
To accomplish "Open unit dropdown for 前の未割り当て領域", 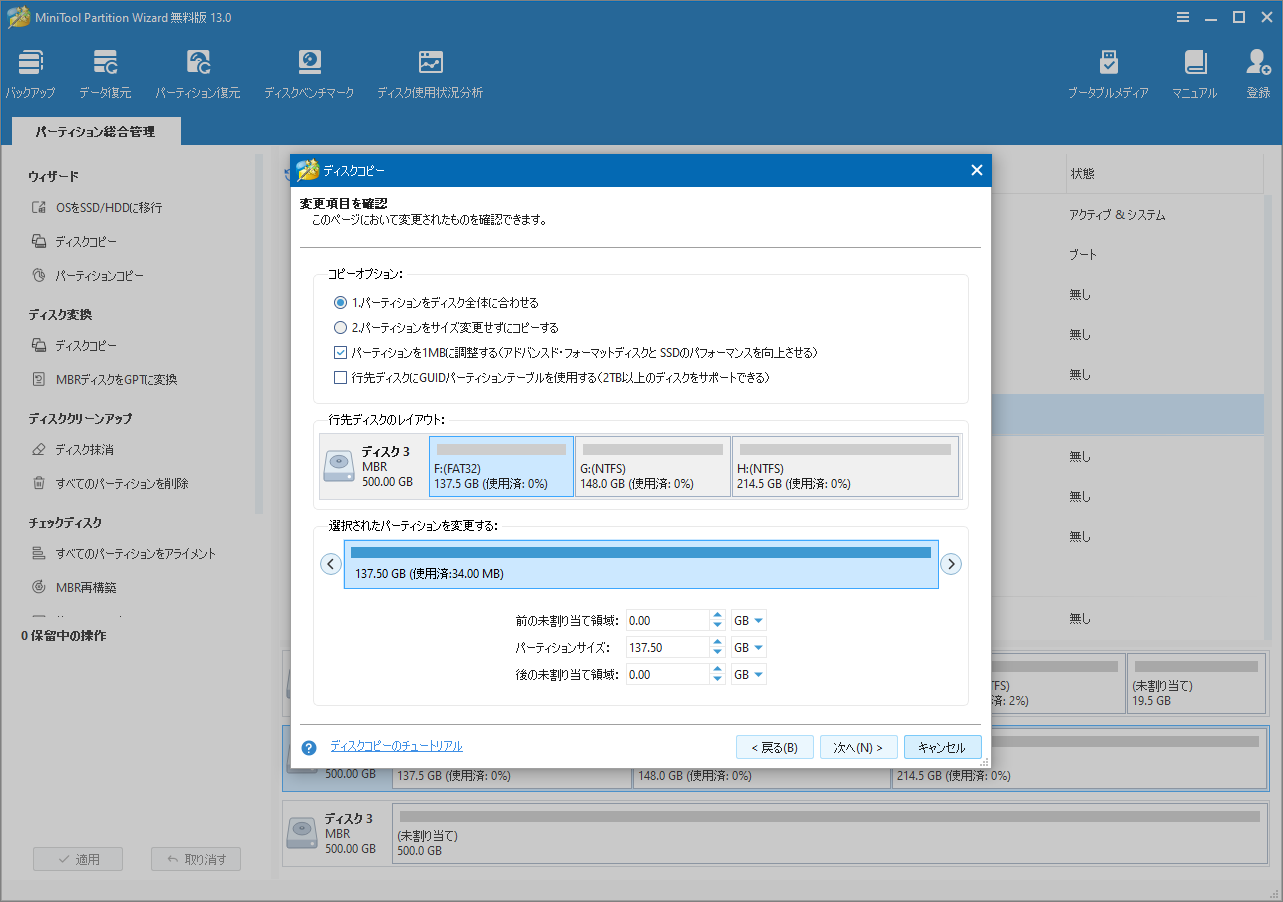I will (x=749, y=621).
